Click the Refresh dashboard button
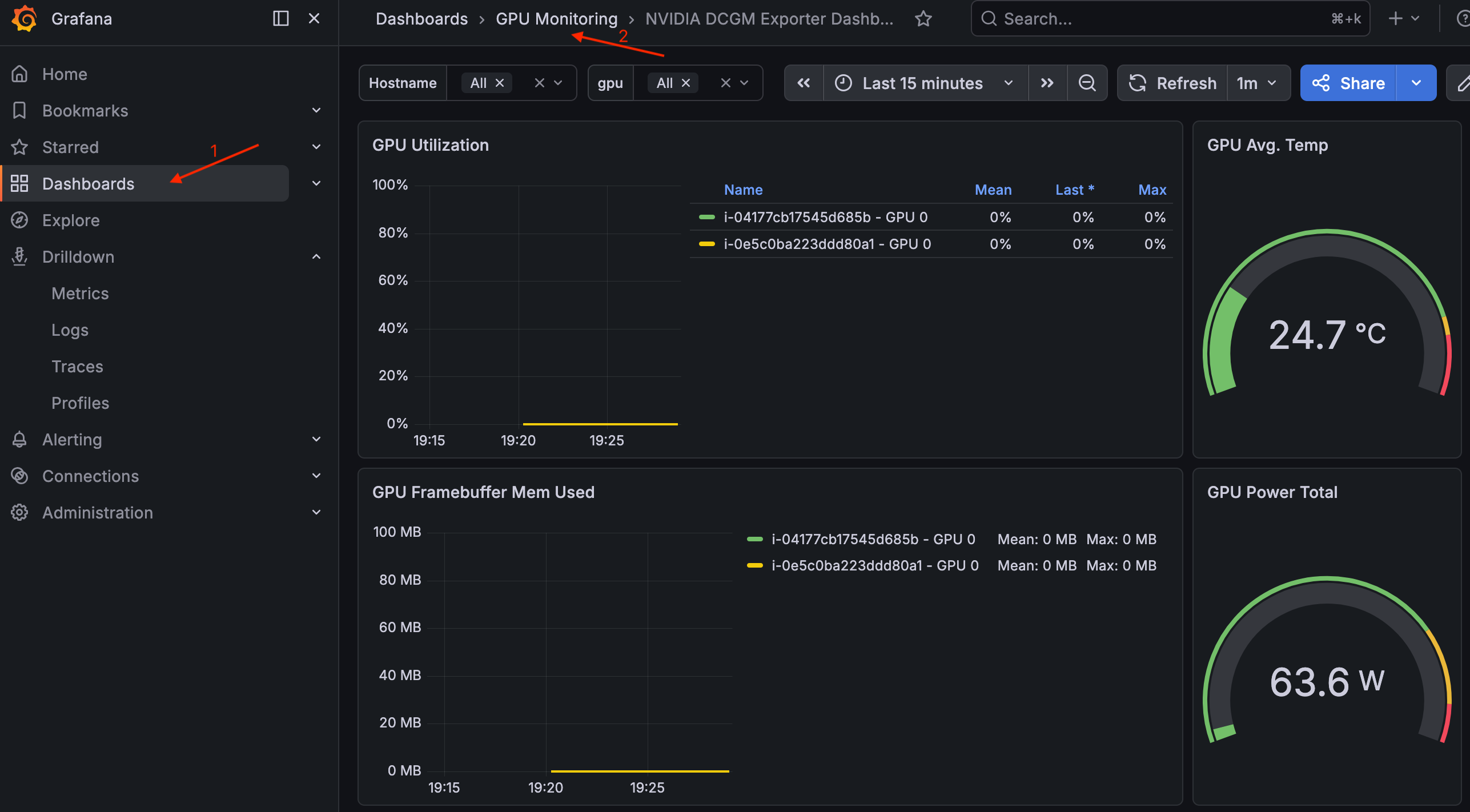The image size is (1470, 812). click(1172, 83)
